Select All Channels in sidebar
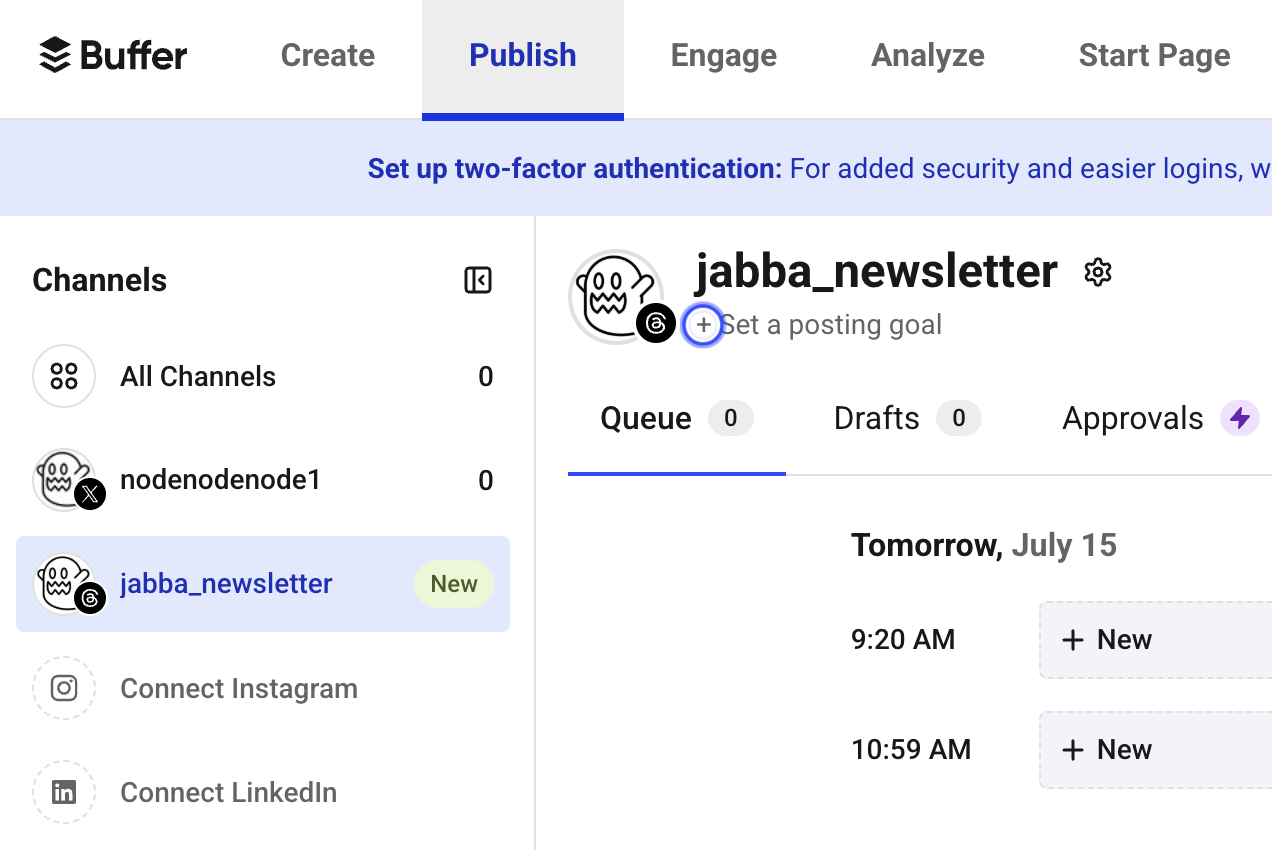Screen dimensions: 1272x850 [x=263, y=376]
